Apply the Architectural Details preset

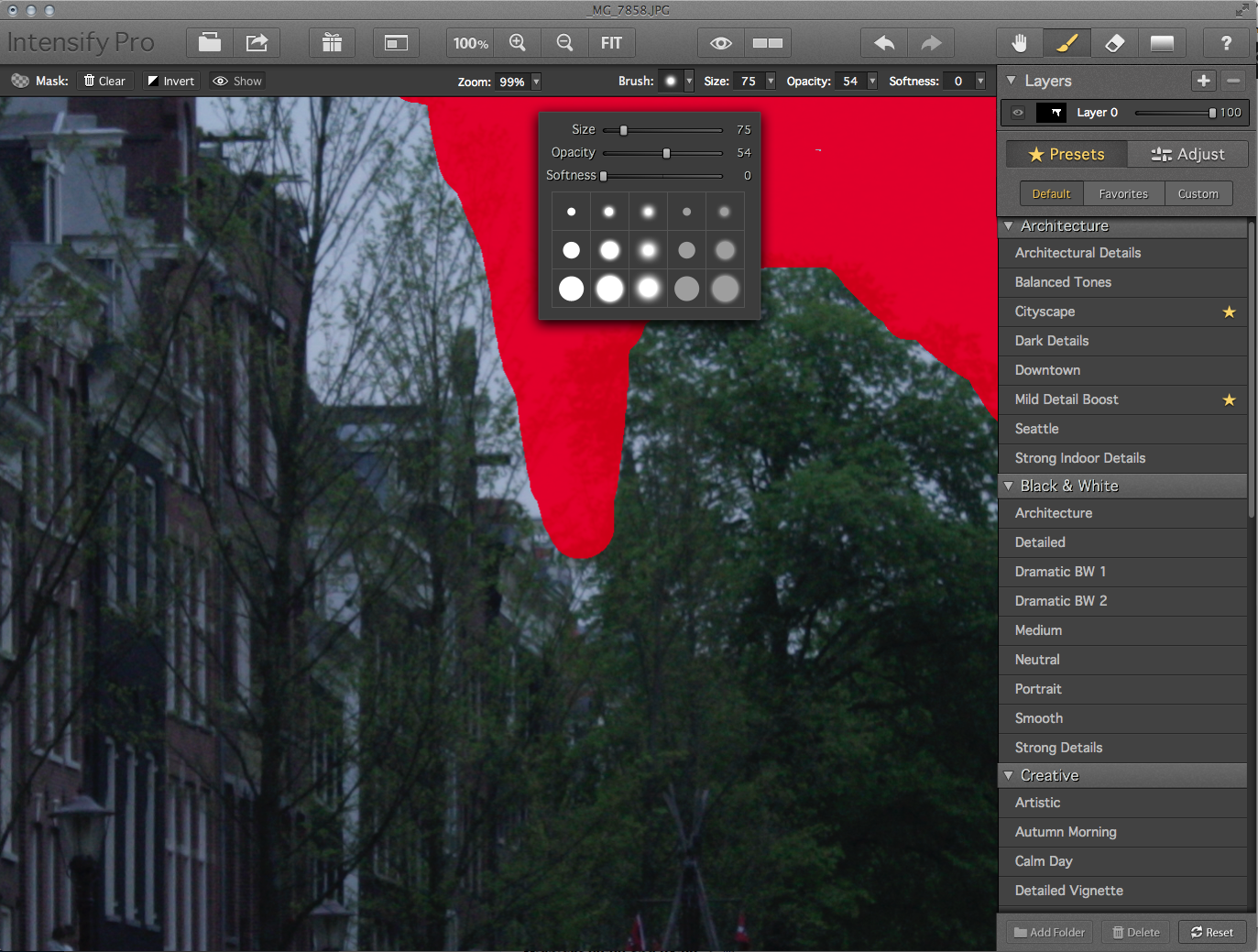[1122, 253]
